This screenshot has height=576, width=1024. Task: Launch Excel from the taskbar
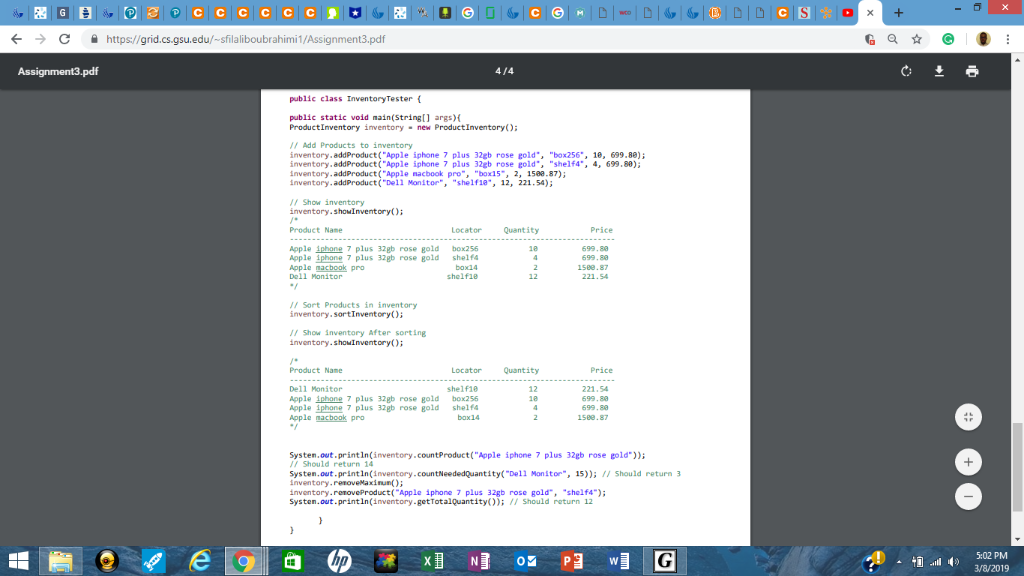click(430, 560)
